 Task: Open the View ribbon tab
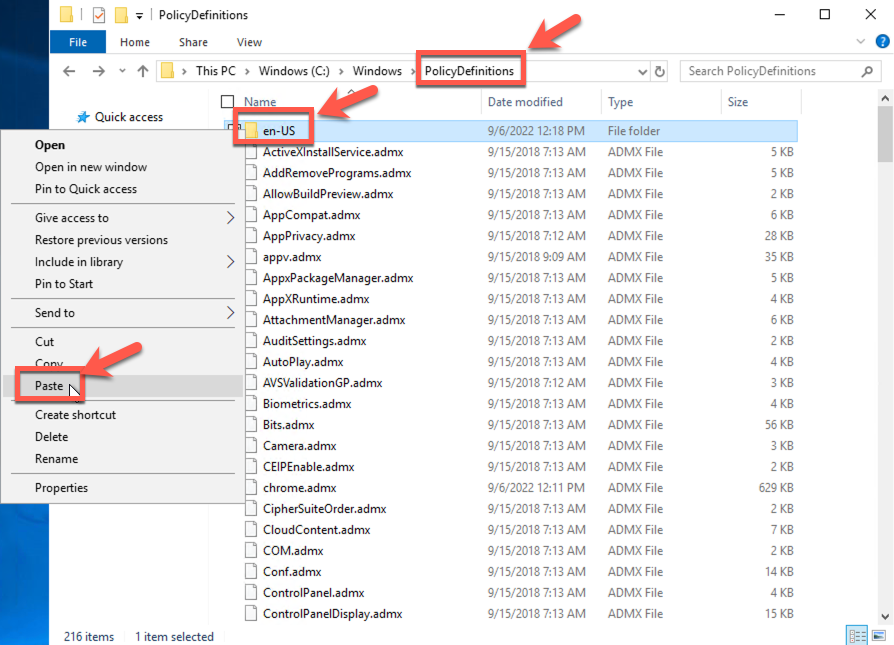pos(249,42)
